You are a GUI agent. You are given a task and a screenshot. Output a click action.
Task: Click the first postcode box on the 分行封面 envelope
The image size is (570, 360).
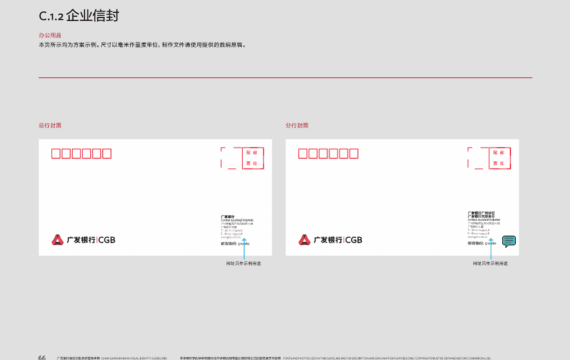pyautogui.click(x=302, y=153)
